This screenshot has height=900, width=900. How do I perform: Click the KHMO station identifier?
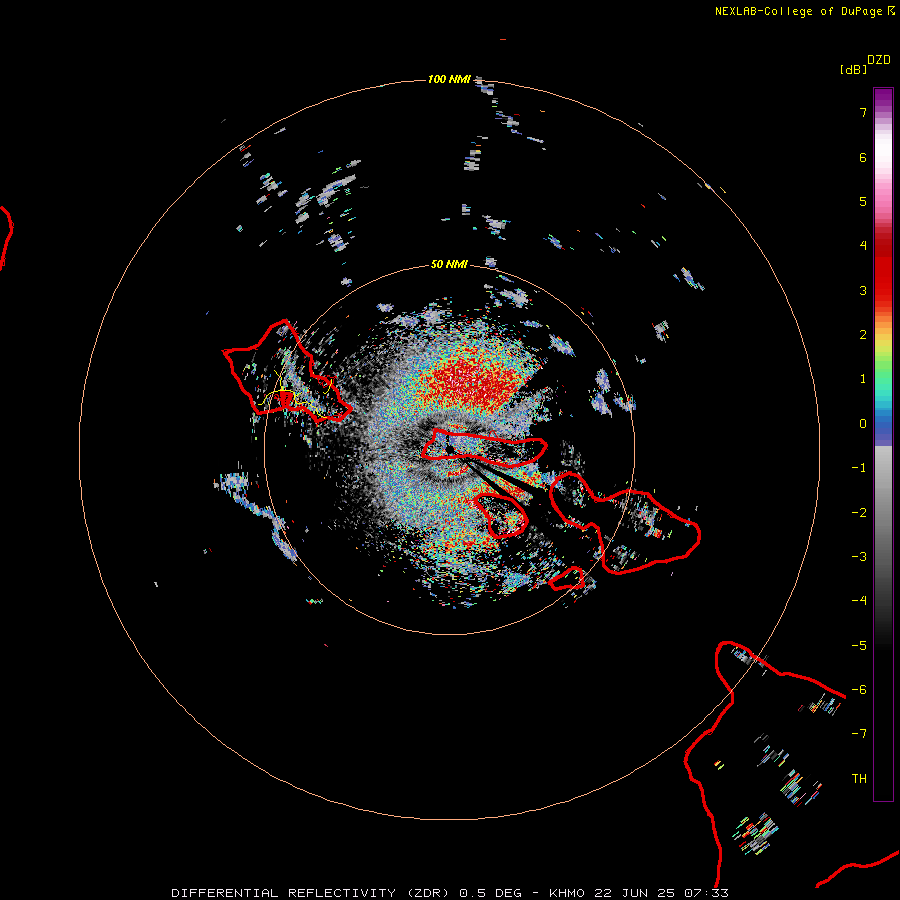(567, 893)
